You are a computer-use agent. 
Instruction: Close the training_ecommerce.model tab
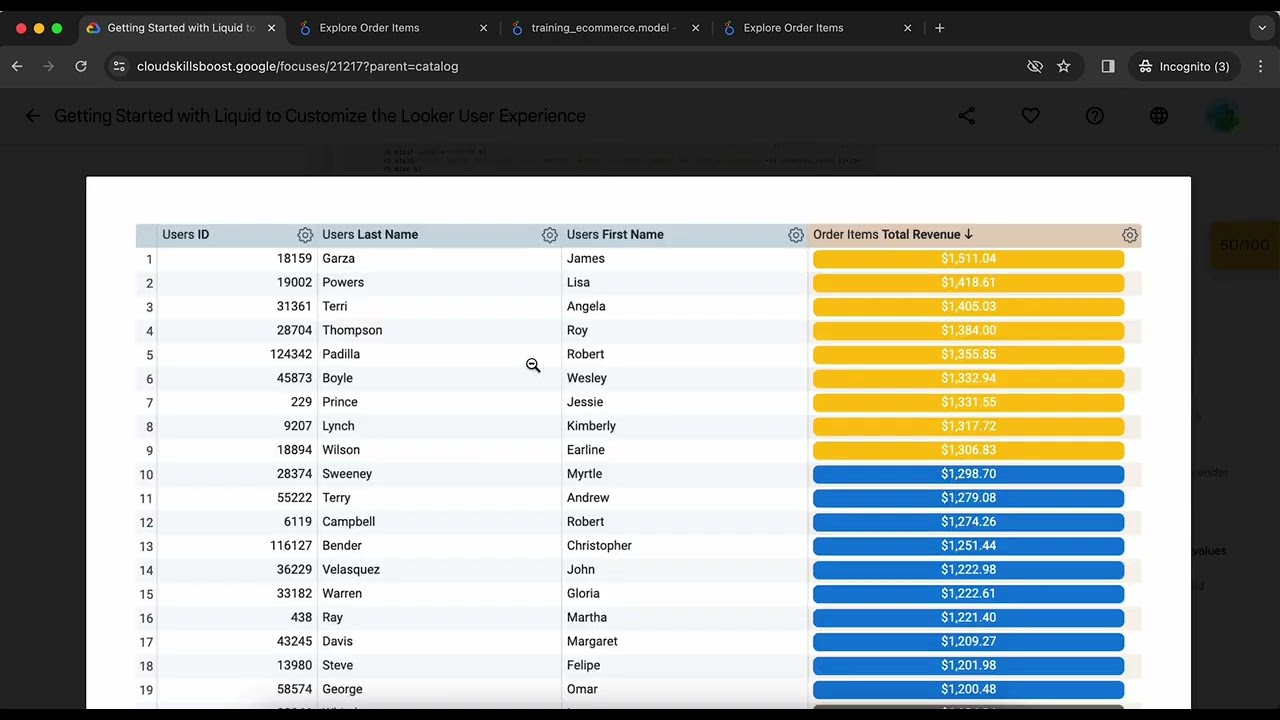click(695, 28)
